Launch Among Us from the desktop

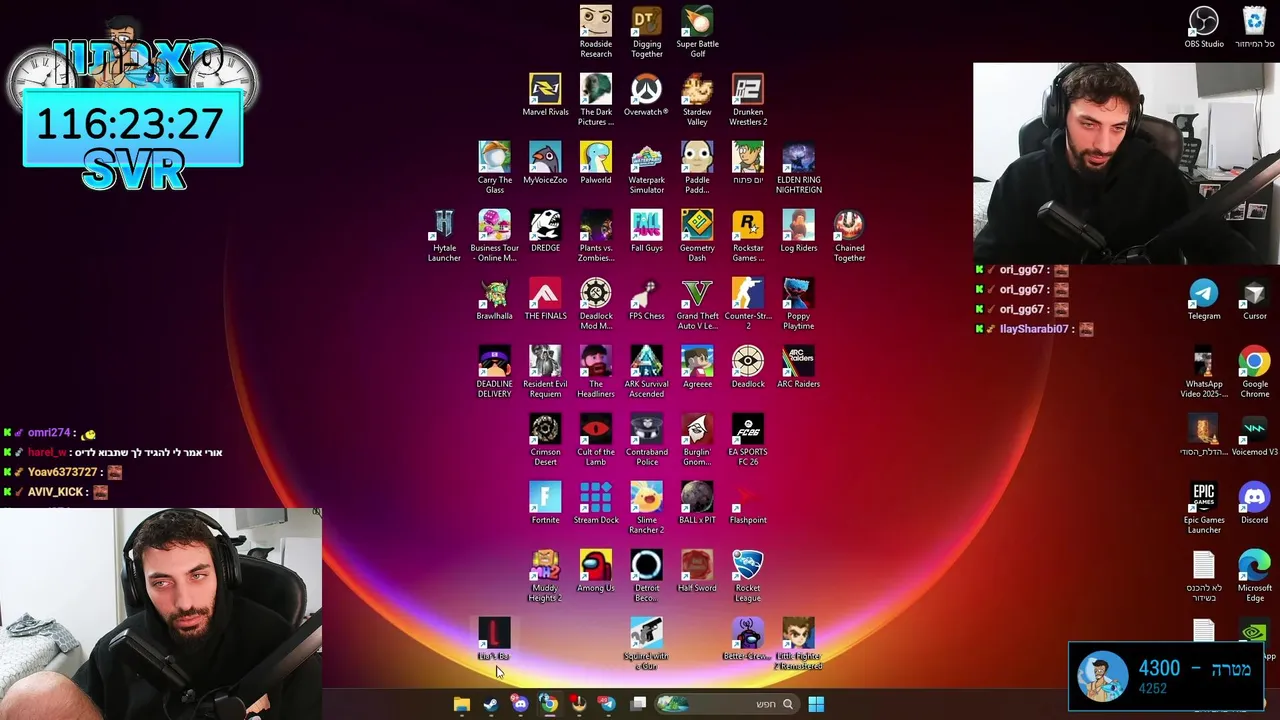pos(596,571)
